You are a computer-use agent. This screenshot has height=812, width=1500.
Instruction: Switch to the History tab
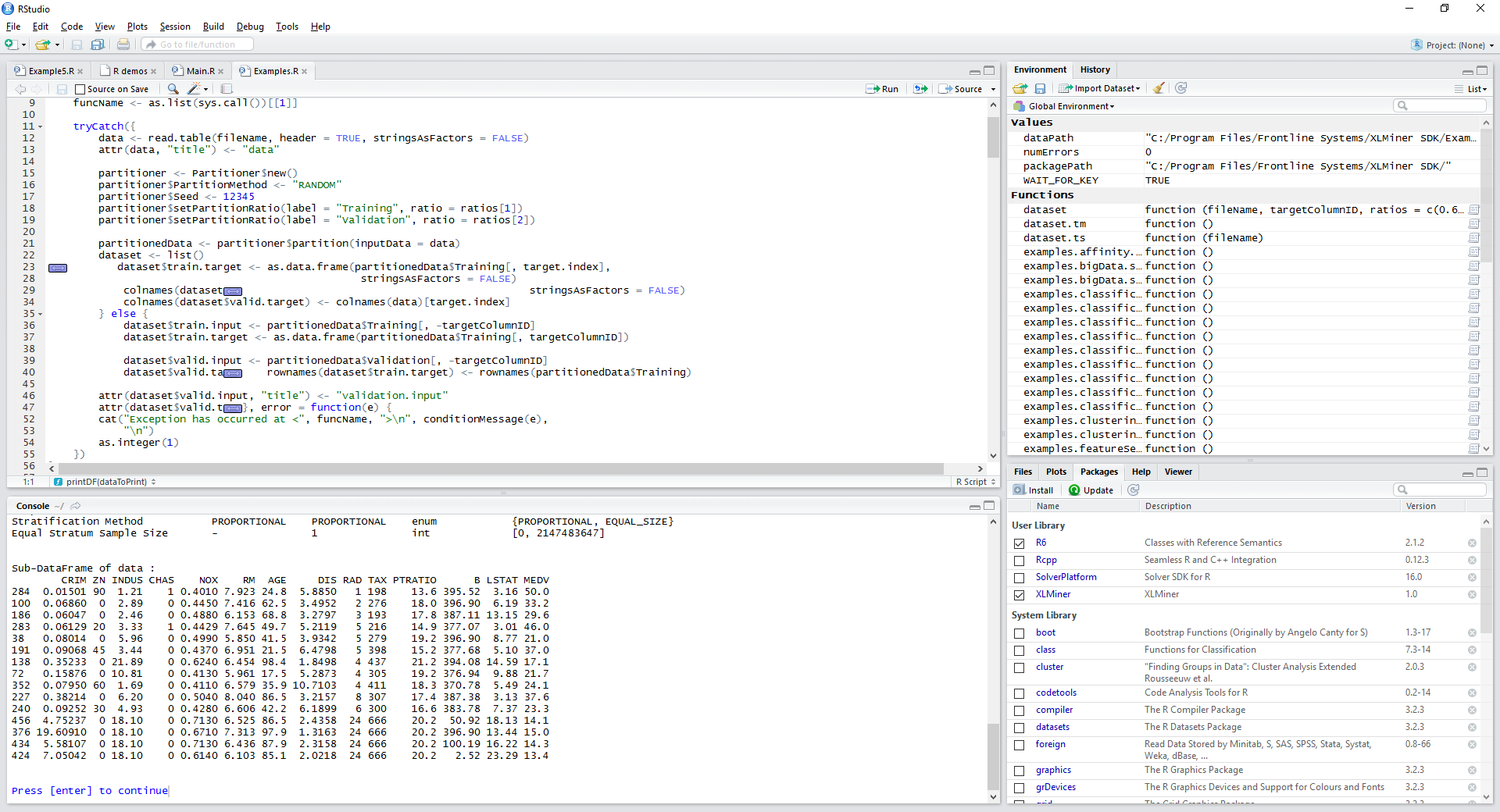tap(1095, 69)
